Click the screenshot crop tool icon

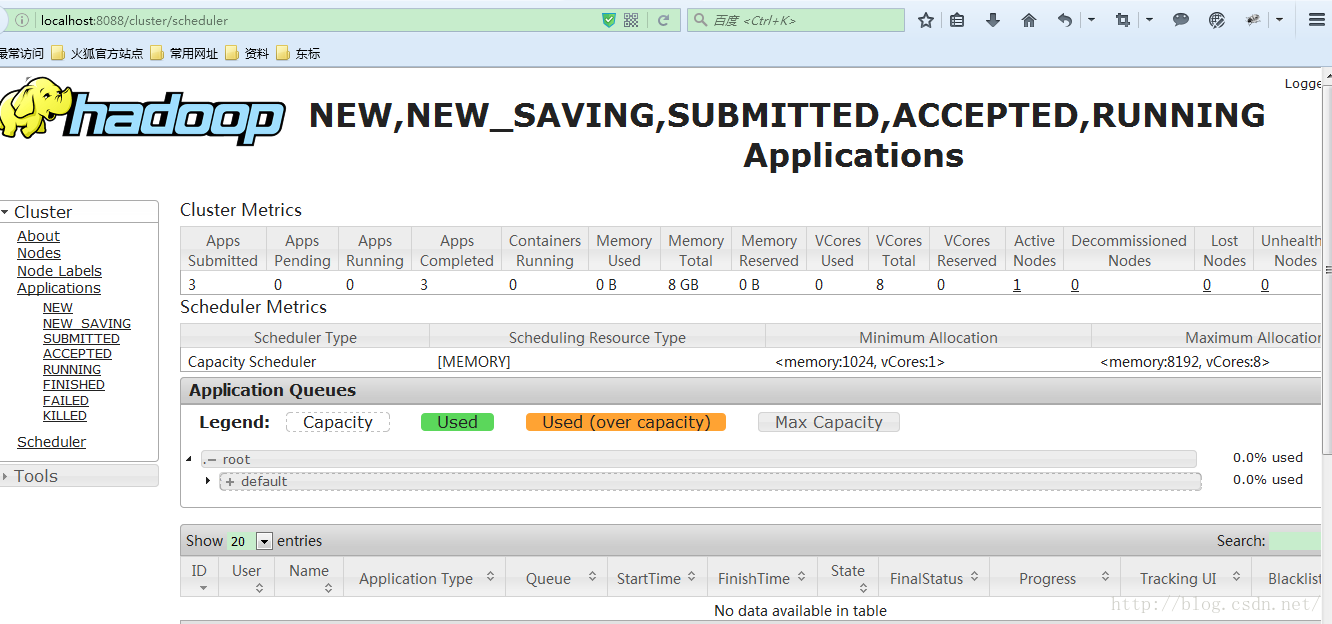1123,20
